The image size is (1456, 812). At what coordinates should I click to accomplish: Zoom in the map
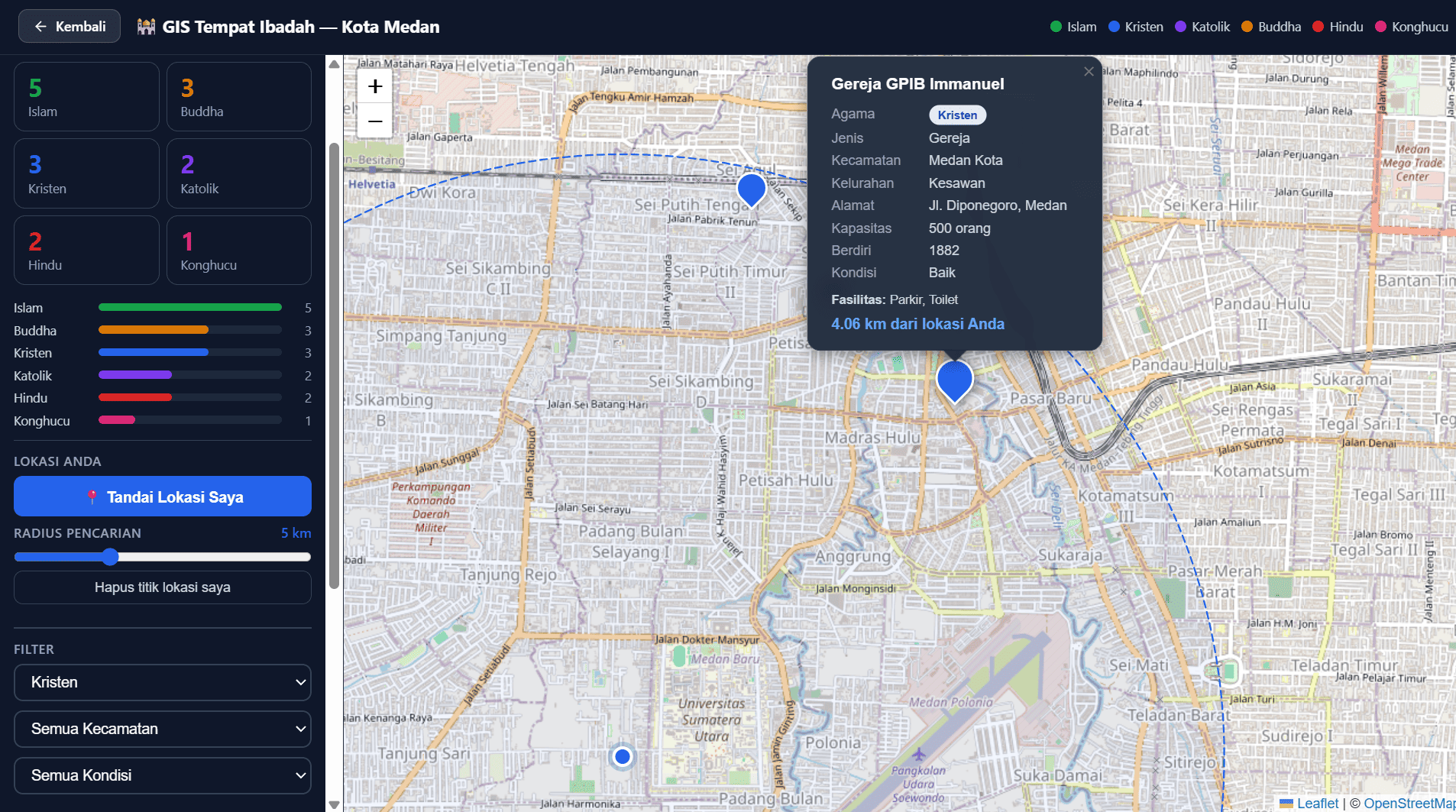coord(375,86)
